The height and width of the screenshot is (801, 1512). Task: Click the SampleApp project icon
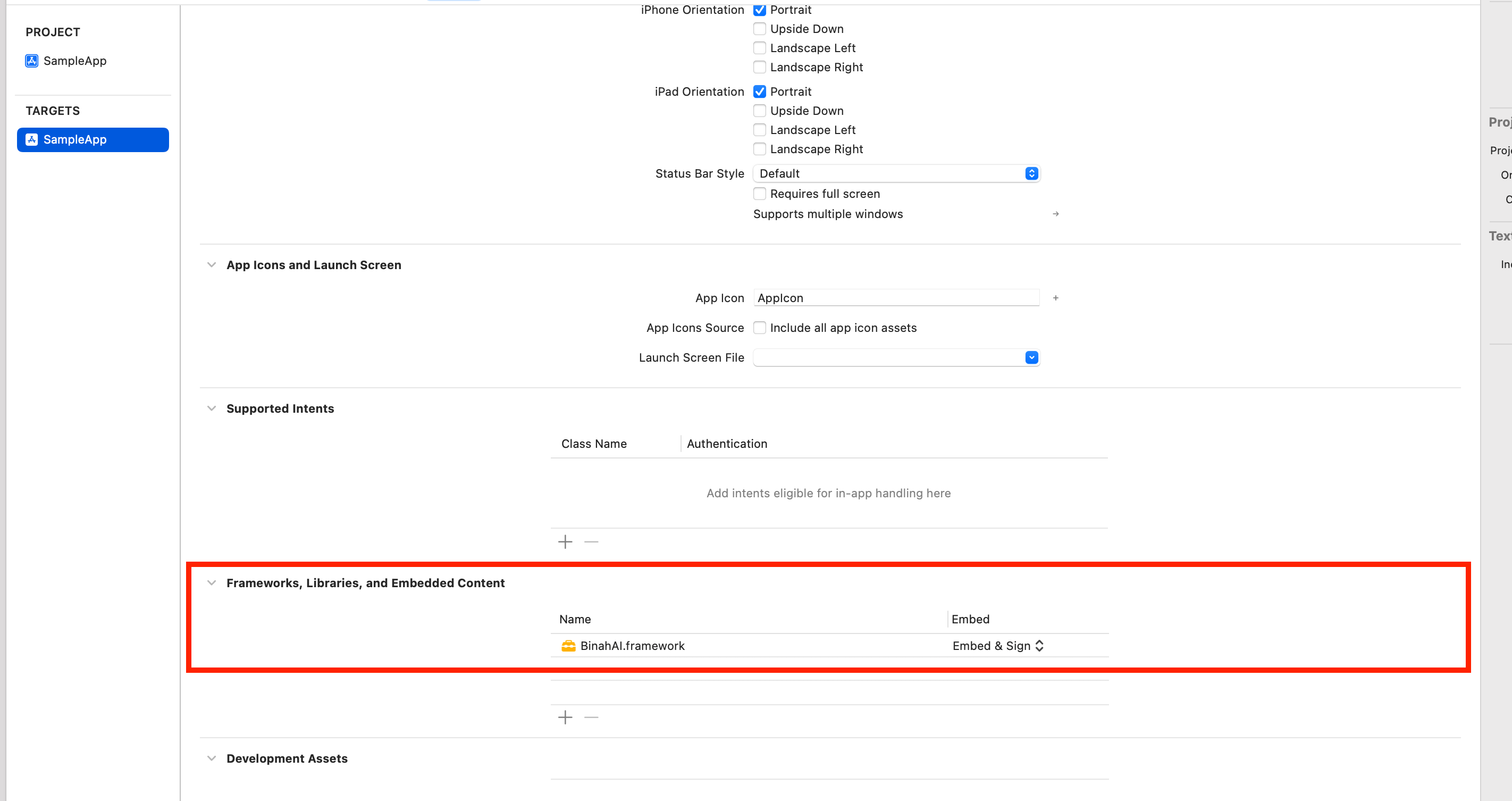tap(32, 61)
